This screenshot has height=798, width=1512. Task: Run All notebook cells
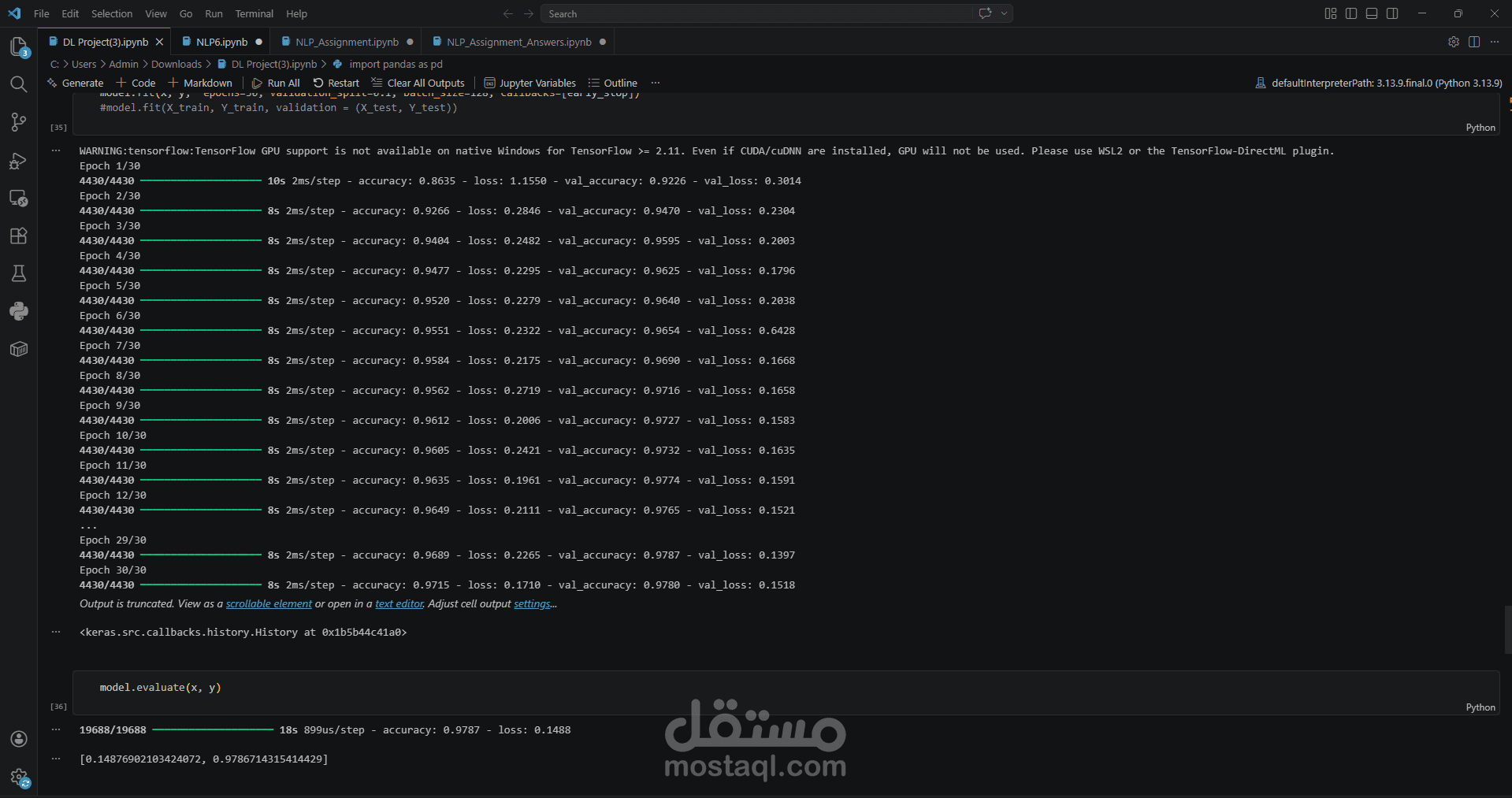276,83
